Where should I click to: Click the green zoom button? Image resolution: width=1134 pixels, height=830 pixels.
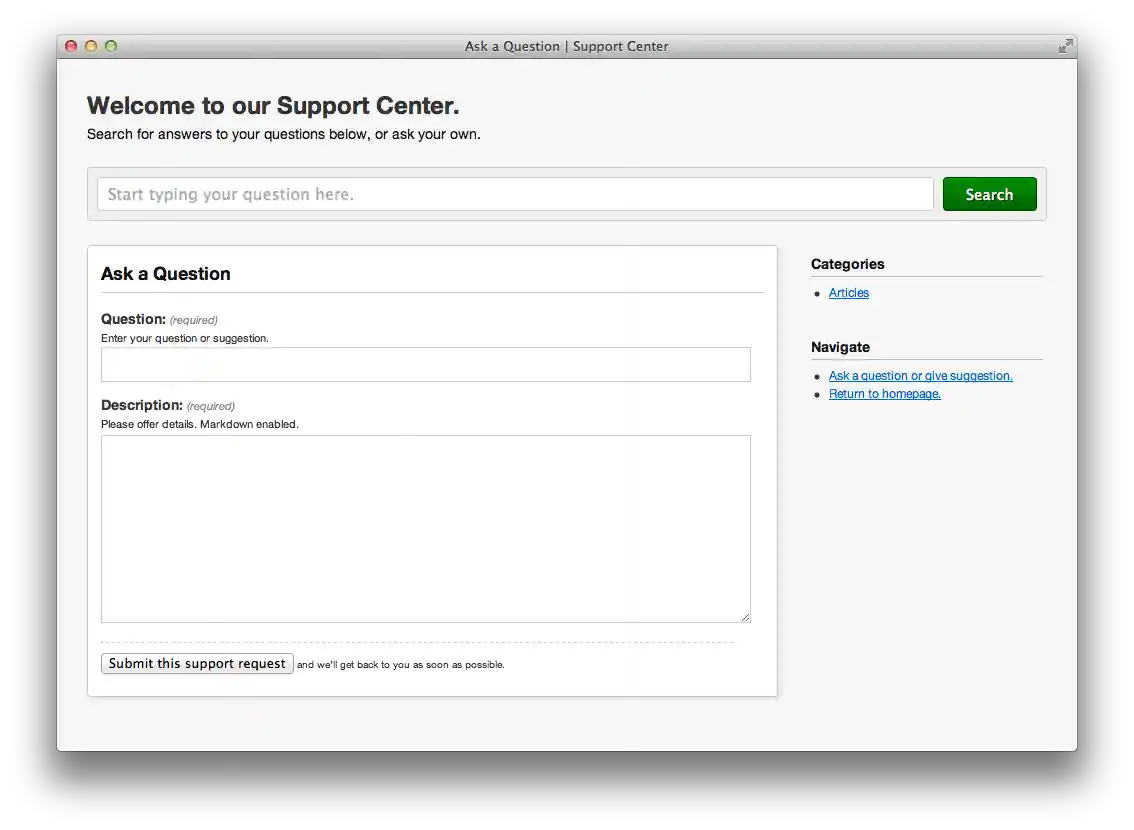pos(110,46)
